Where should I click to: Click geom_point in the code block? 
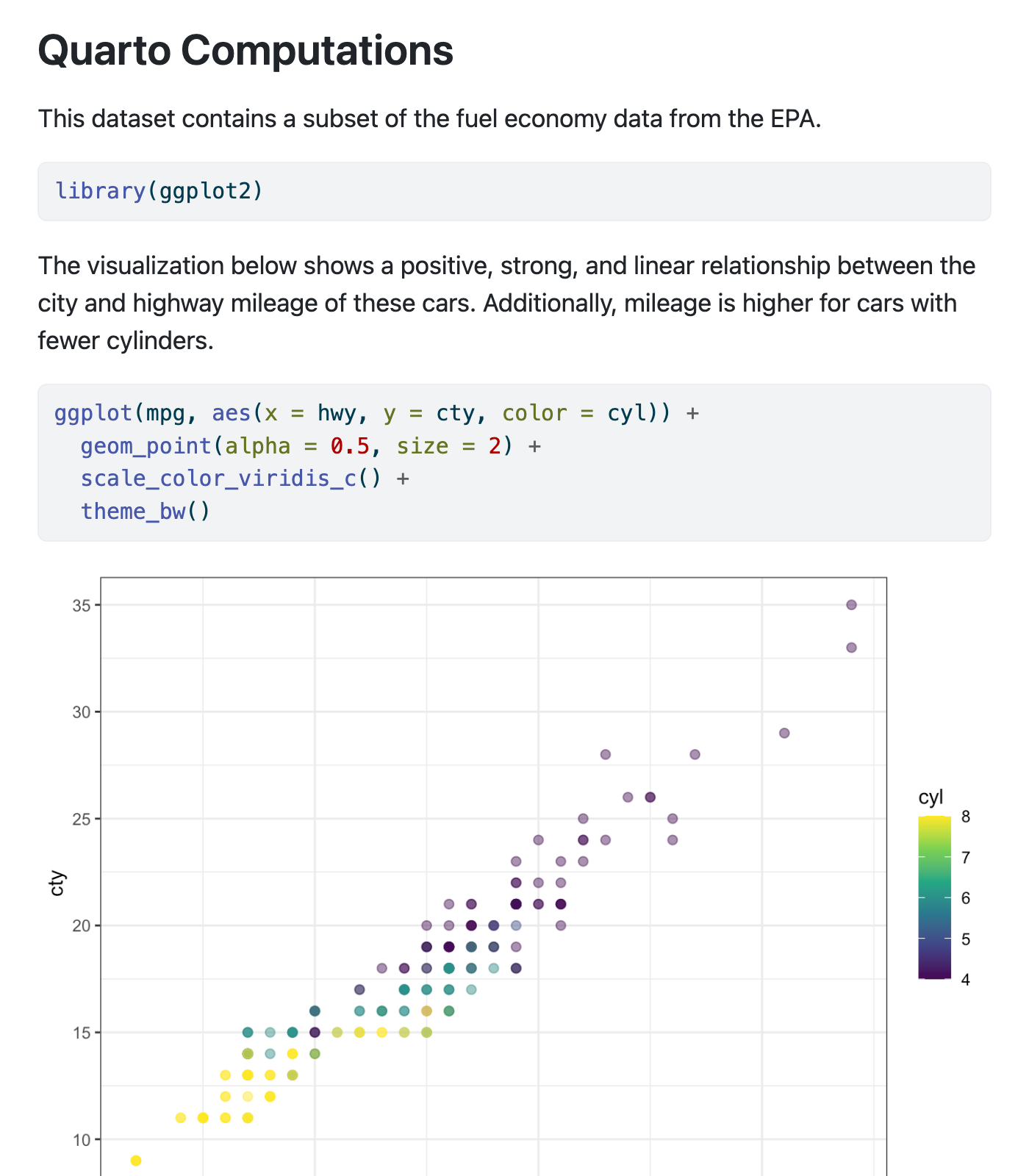point(146,446)
